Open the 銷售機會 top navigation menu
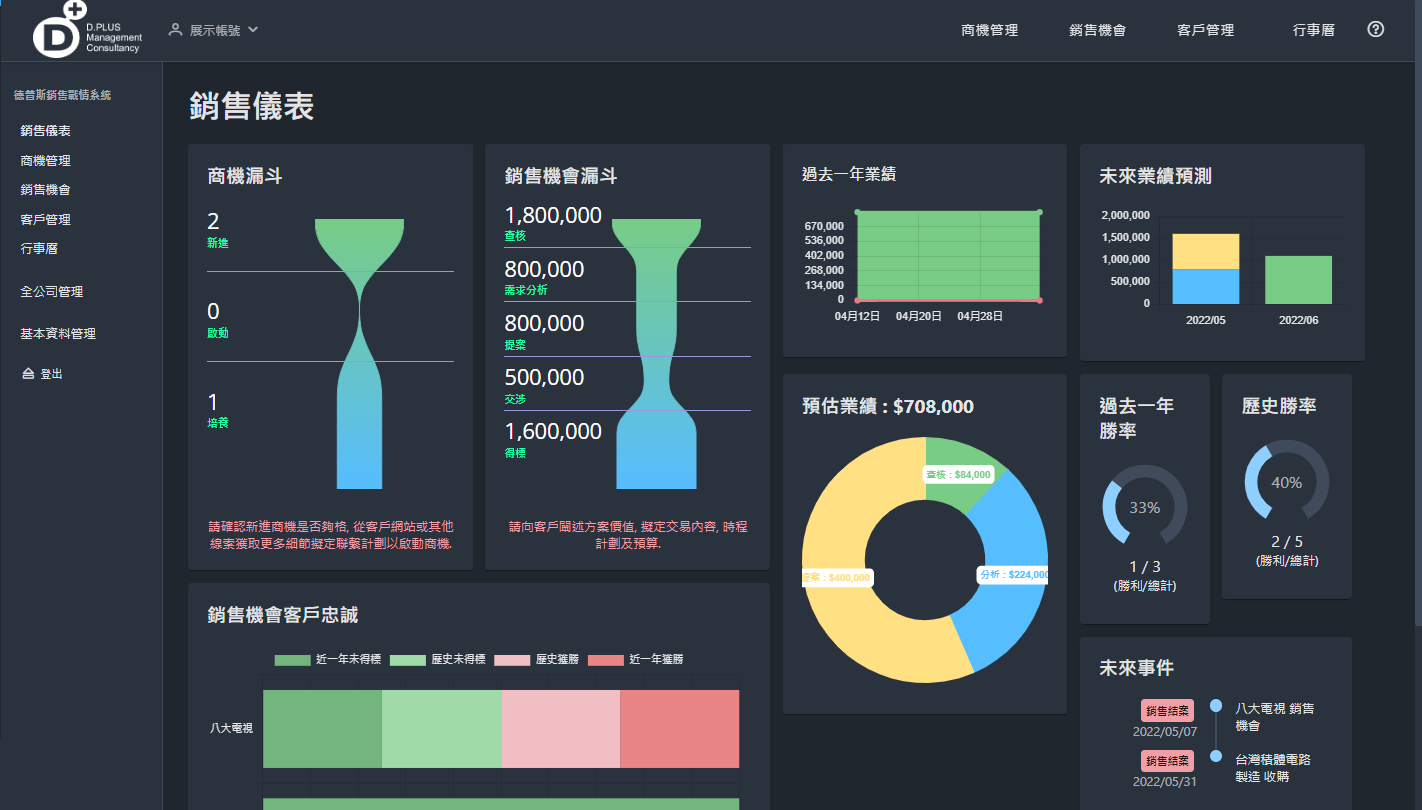The image size is (1422, 810). [x=1096, y=30]
